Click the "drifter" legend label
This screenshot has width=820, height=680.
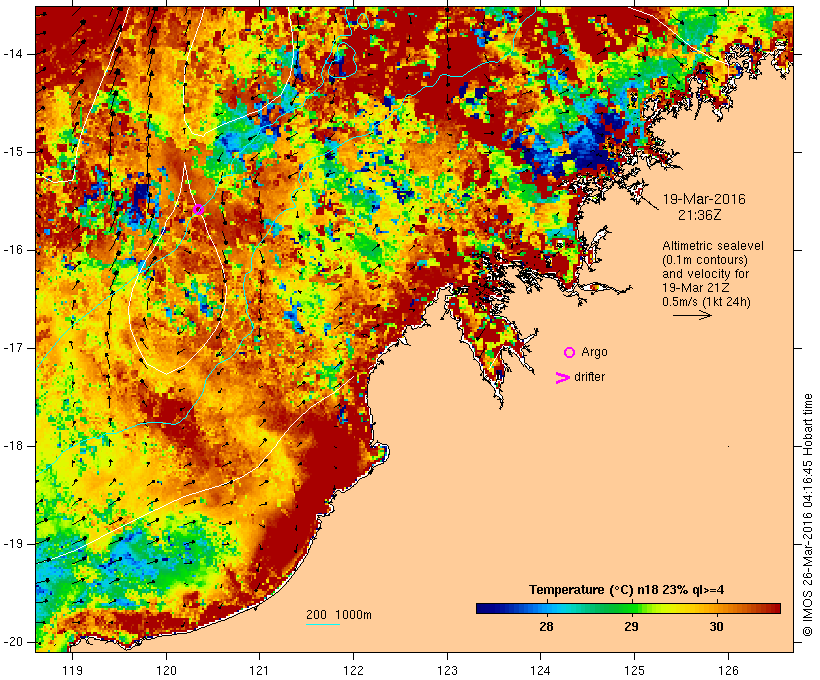click(x=589, y=377)
